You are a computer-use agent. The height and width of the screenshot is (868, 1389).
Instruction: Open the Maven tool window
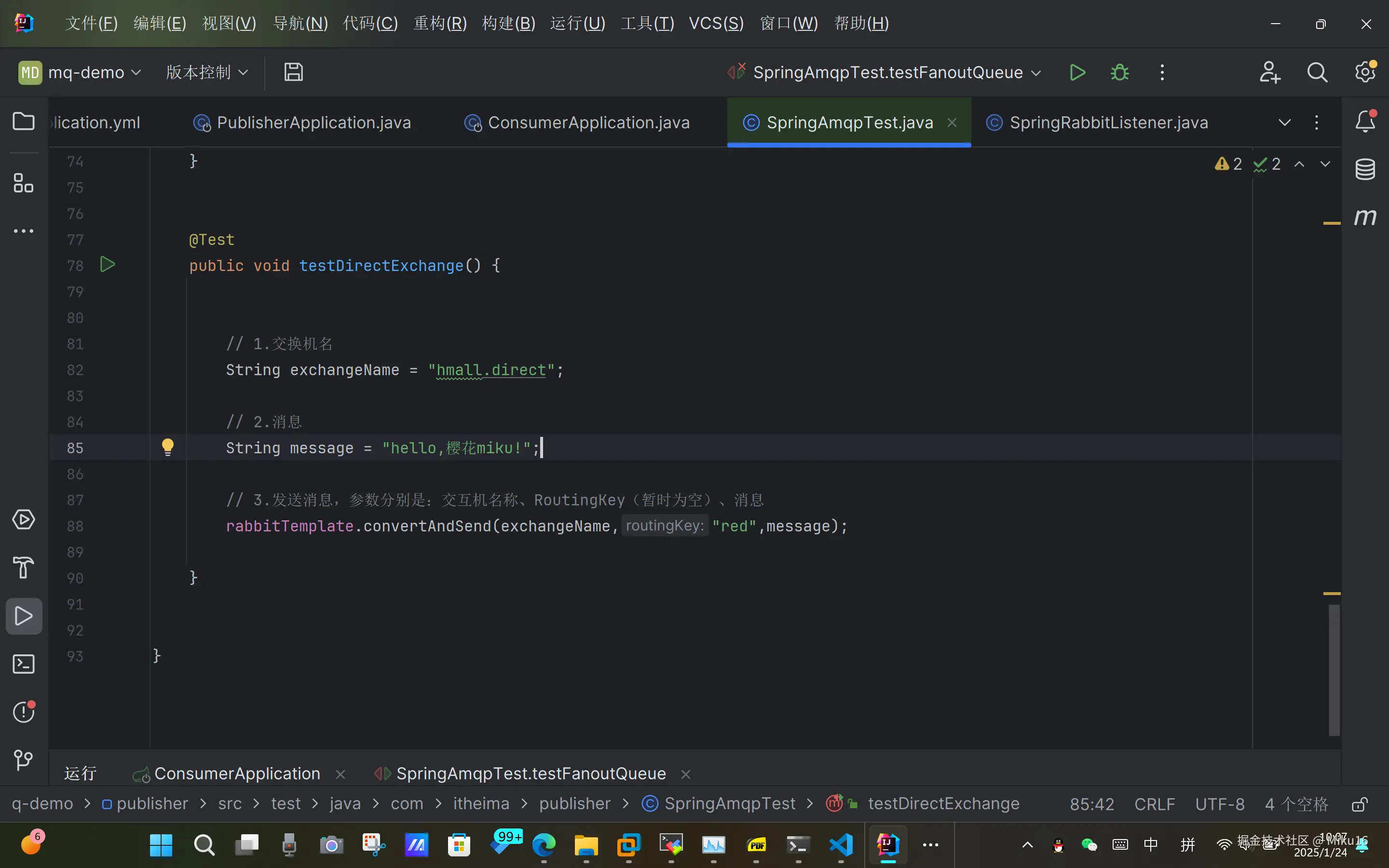click(x=1365, y=217)
